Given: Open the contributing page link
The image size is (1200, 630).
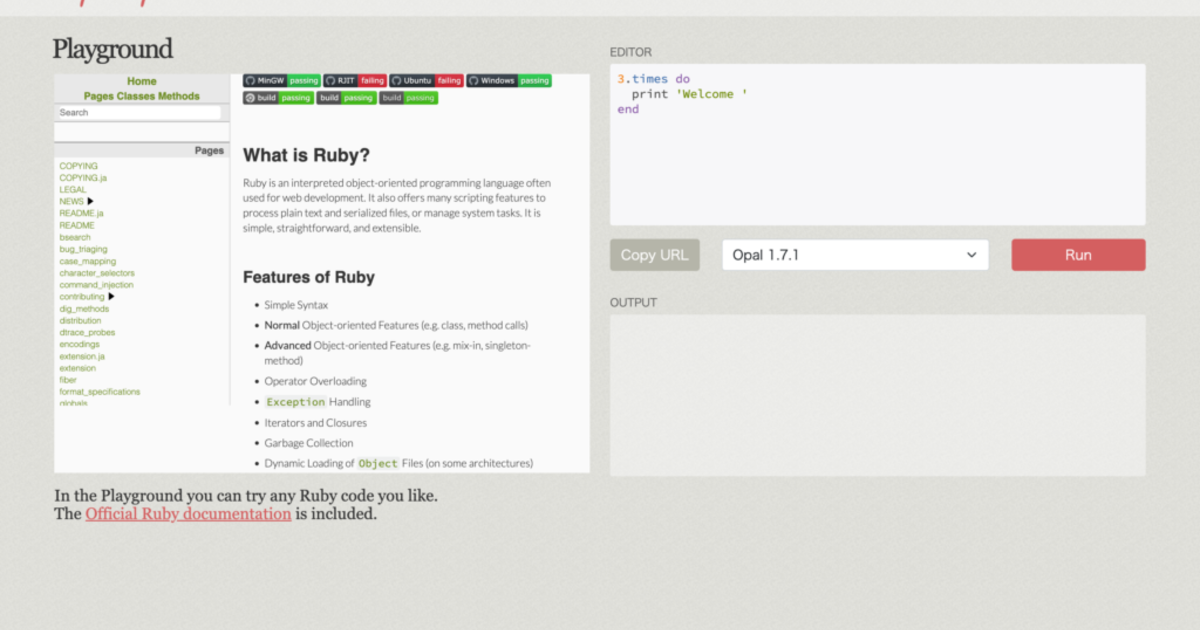Looking at the screenshot, I should pyautogui.click(x=81, y=296).
